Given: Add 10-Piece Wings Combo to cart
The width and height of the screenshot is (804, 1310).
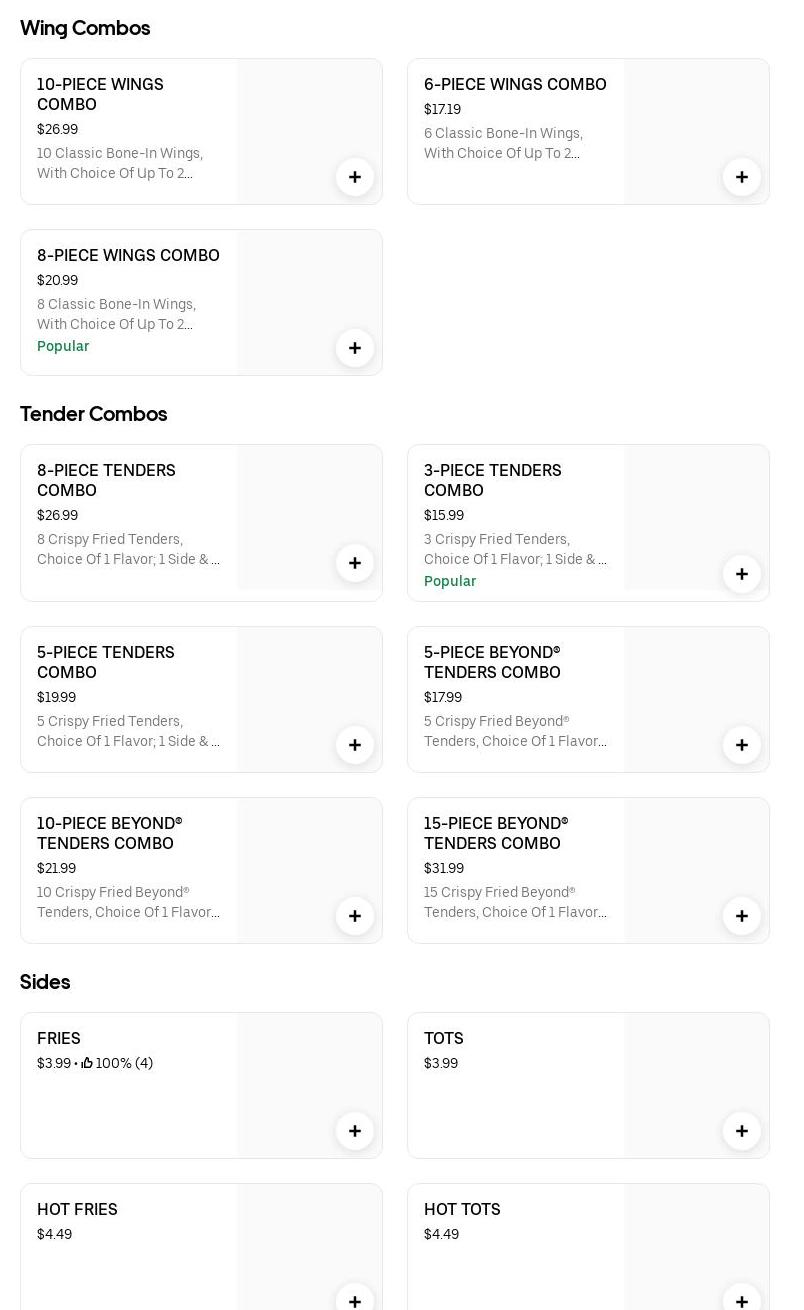Looking at the screenshot, I should point(355,177).
